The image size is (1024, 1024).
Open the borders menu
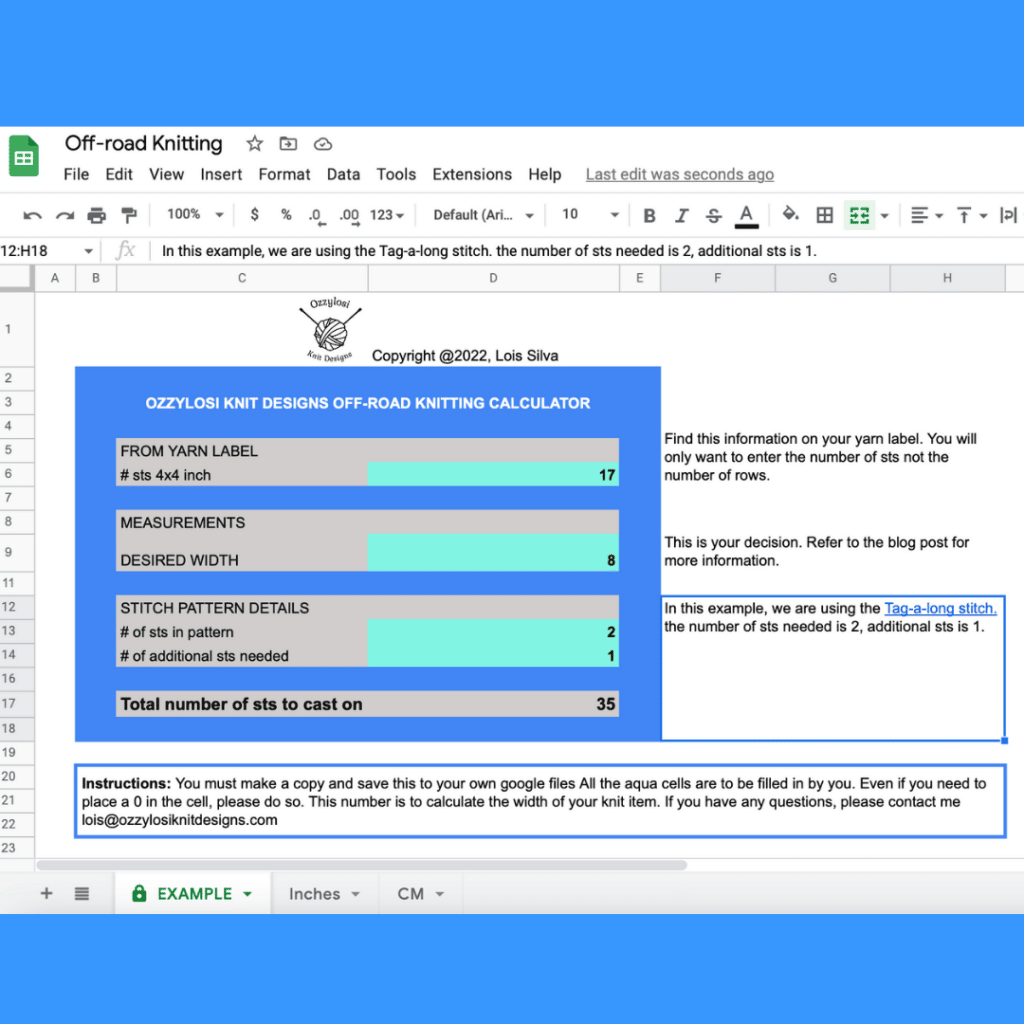(x=825, y=215)
